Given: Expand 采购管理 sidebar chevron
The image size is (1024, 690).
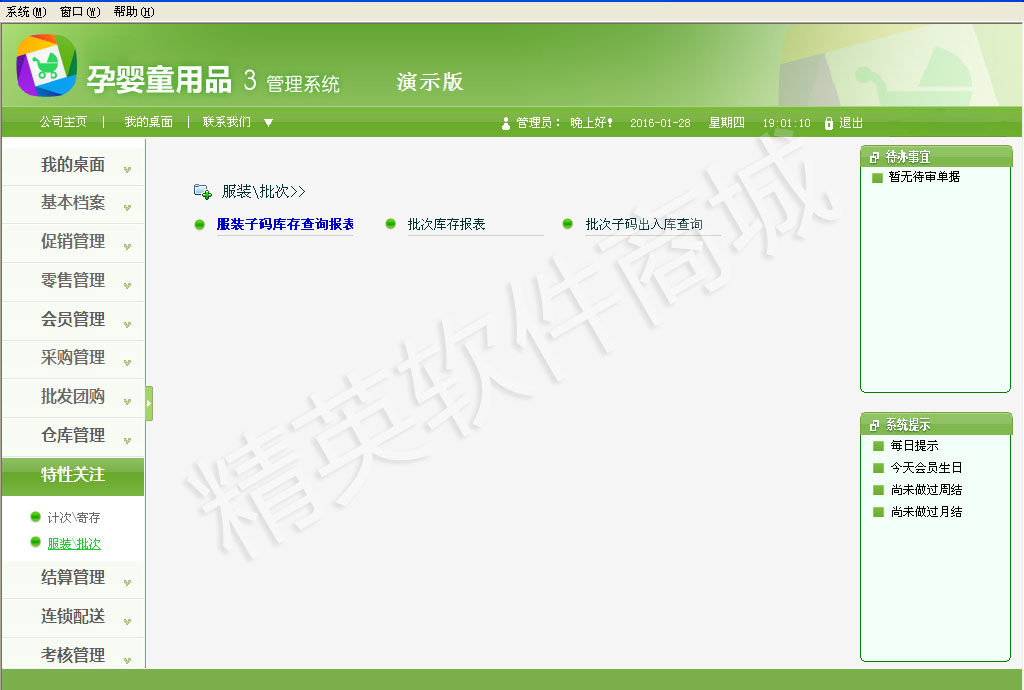Looking at the screenshot, I should coord(127,363).
